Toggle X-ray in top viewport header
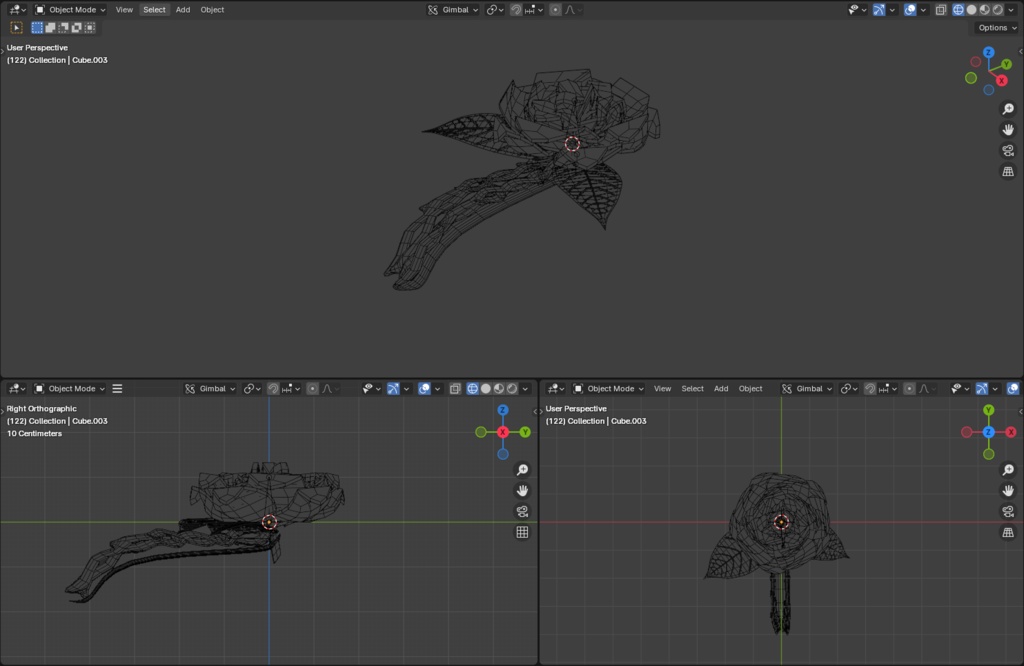Image resolution: width=1024 pixels, height=666 pixels. pos(940,10)
